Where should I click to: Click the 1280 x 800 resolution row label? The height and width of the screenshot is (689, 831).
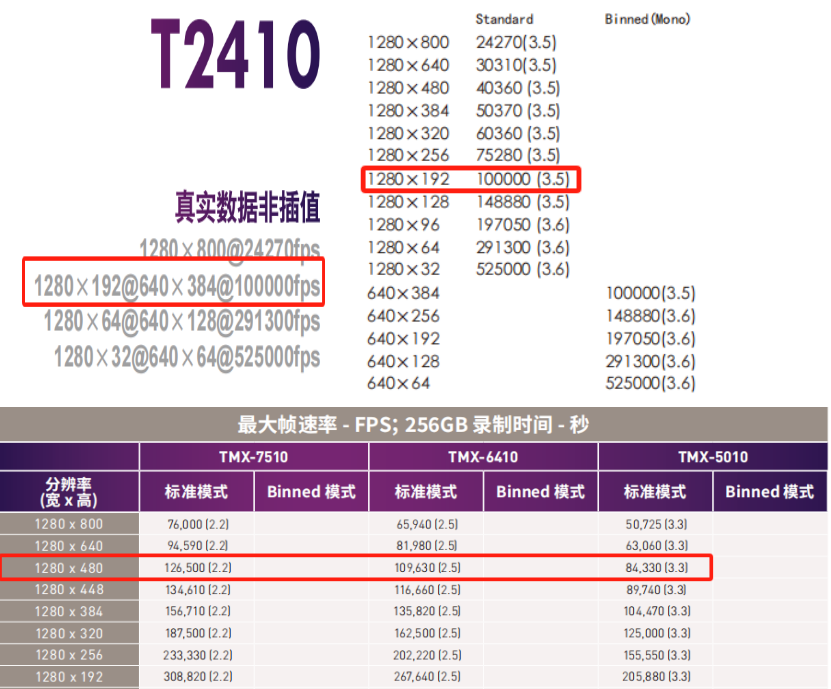[x=69, y=524]
